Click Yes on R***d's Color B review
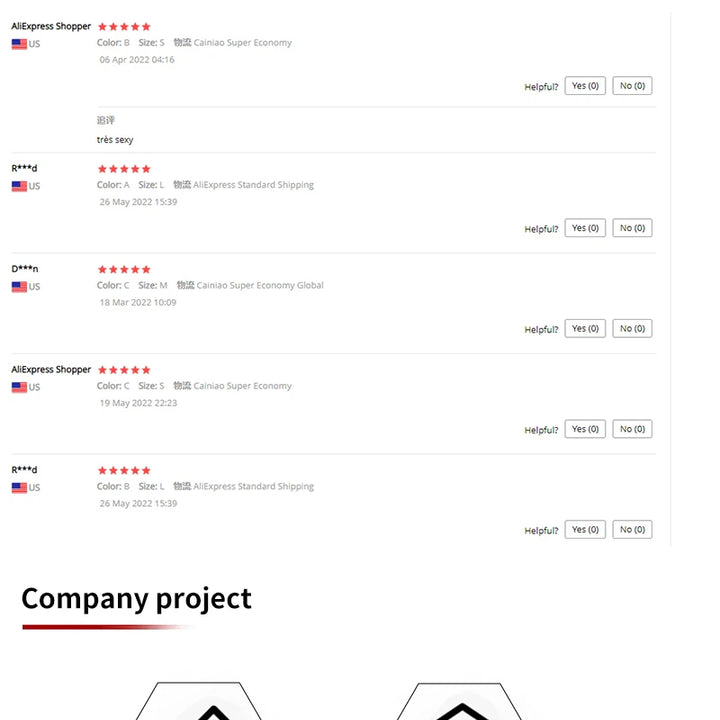 click(585, 530)
